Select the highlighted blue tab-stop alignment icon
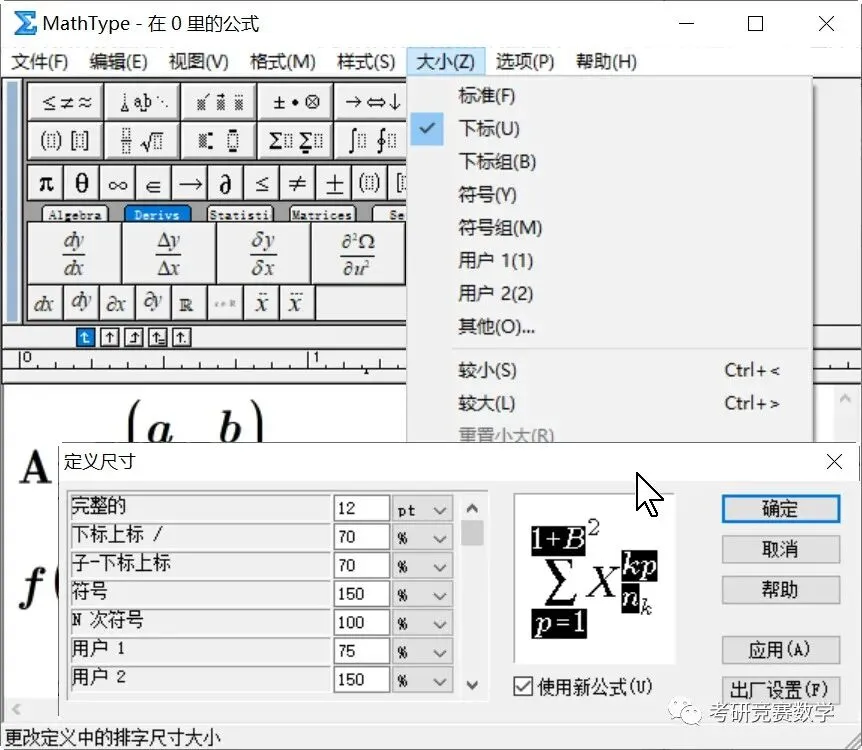This screenshot has height=750, width=862. tap(85, 337)
